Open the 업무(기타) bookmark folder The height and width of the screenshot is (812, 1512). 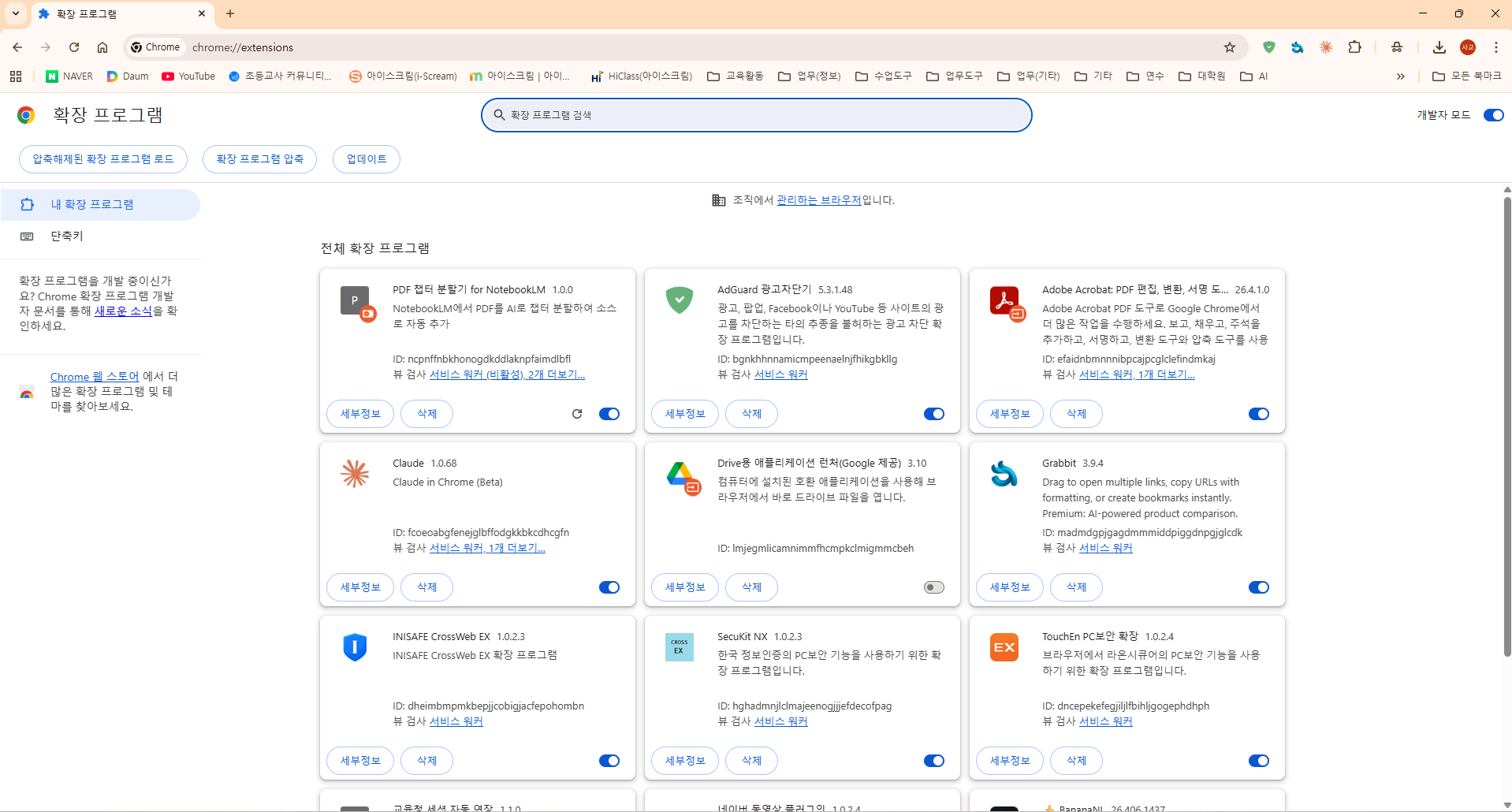click(x=1029, y=76)
